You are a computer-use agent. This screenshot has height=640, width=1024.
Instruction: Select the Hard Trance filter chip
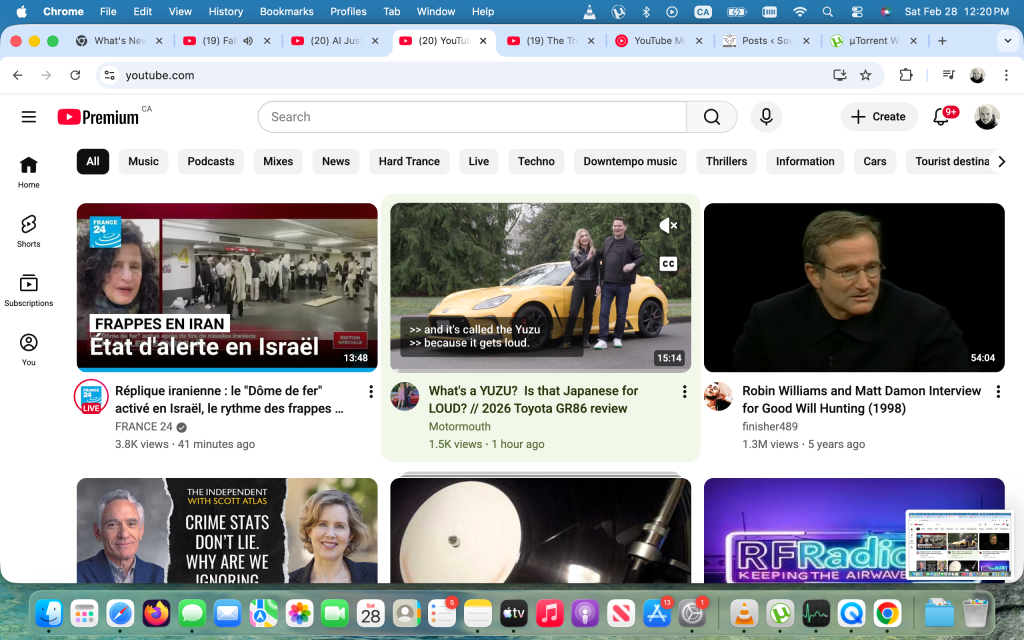pyautogui.click(x=409, y=161)
